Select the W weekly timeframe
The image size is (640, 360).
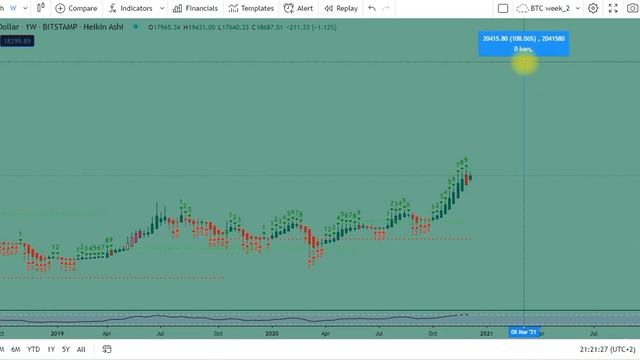click(x=13, y=8)
